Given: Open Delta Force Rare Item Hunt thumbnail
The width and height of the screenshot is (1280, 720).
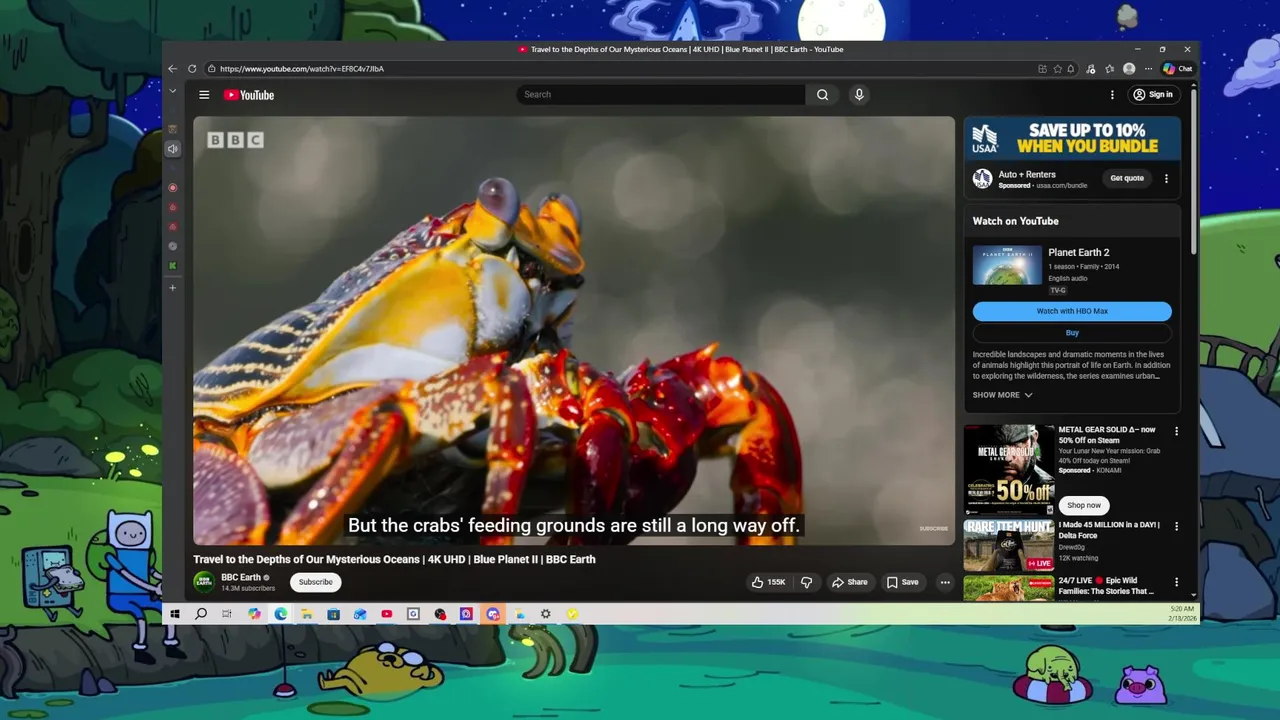Looking at the screenshot, I should click(x=1008, y=545).
